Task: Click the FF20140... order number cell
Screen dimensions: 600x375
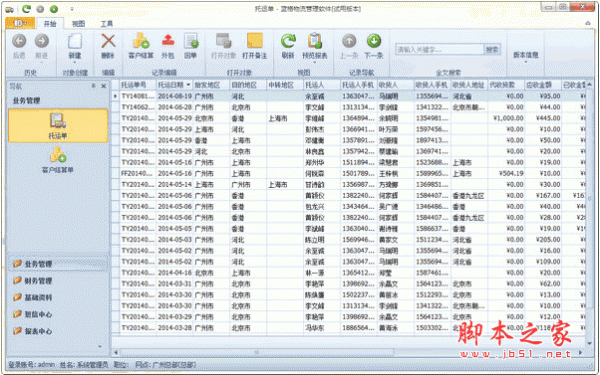Action: coord(138,173)
